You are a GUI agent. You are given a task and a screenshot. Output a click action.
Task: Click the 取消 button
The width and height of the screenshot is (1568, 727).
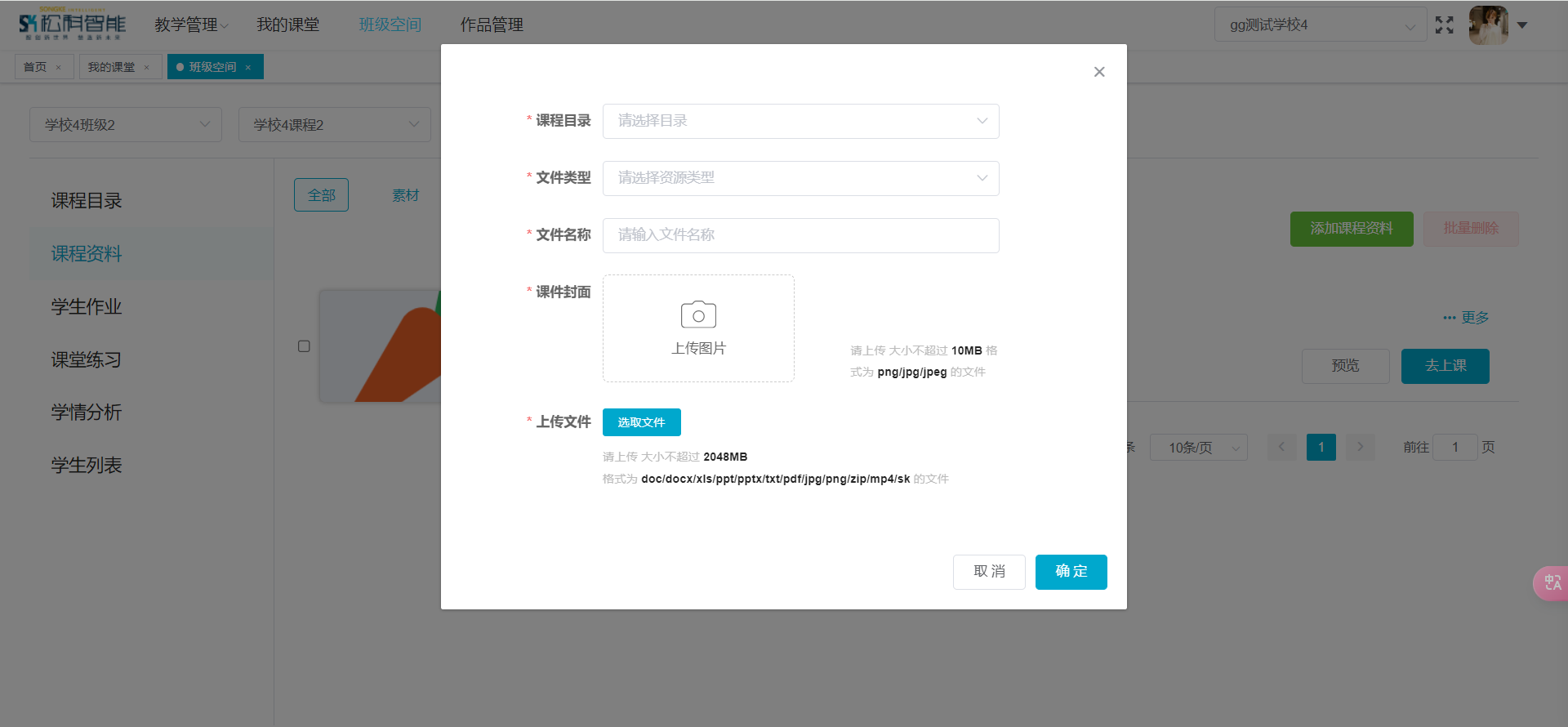989,572
